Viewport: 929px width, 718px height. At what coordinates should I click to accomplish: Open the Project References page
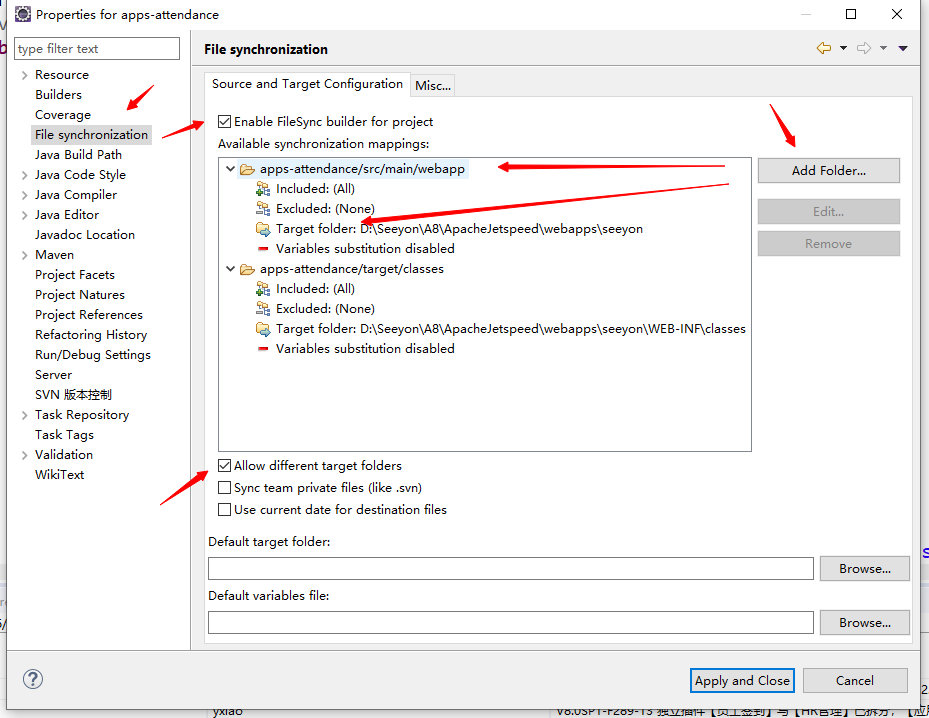click(89, 315)
